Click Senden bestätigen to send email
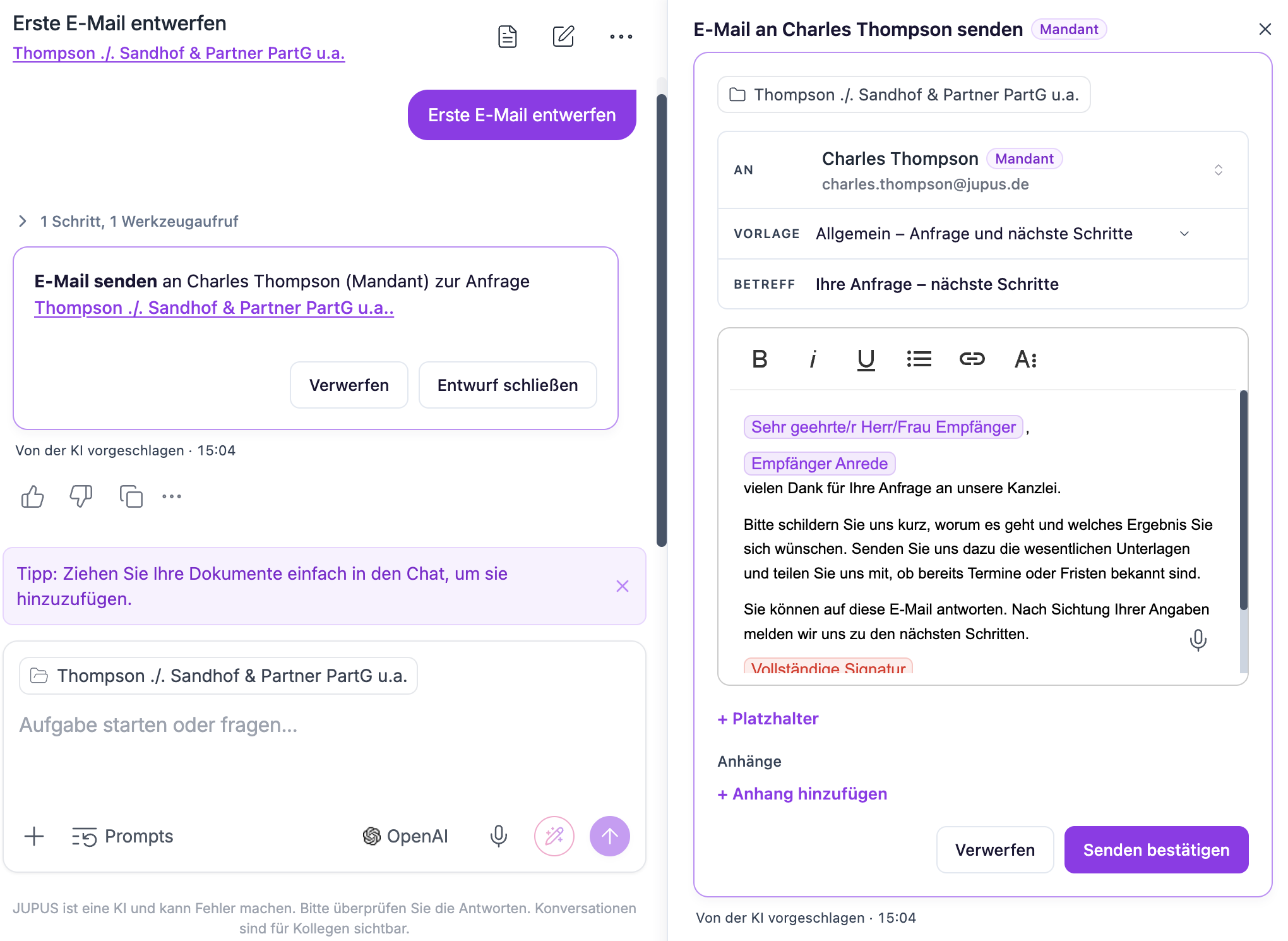This screenshot has width=1288, height=941. 1156,850
